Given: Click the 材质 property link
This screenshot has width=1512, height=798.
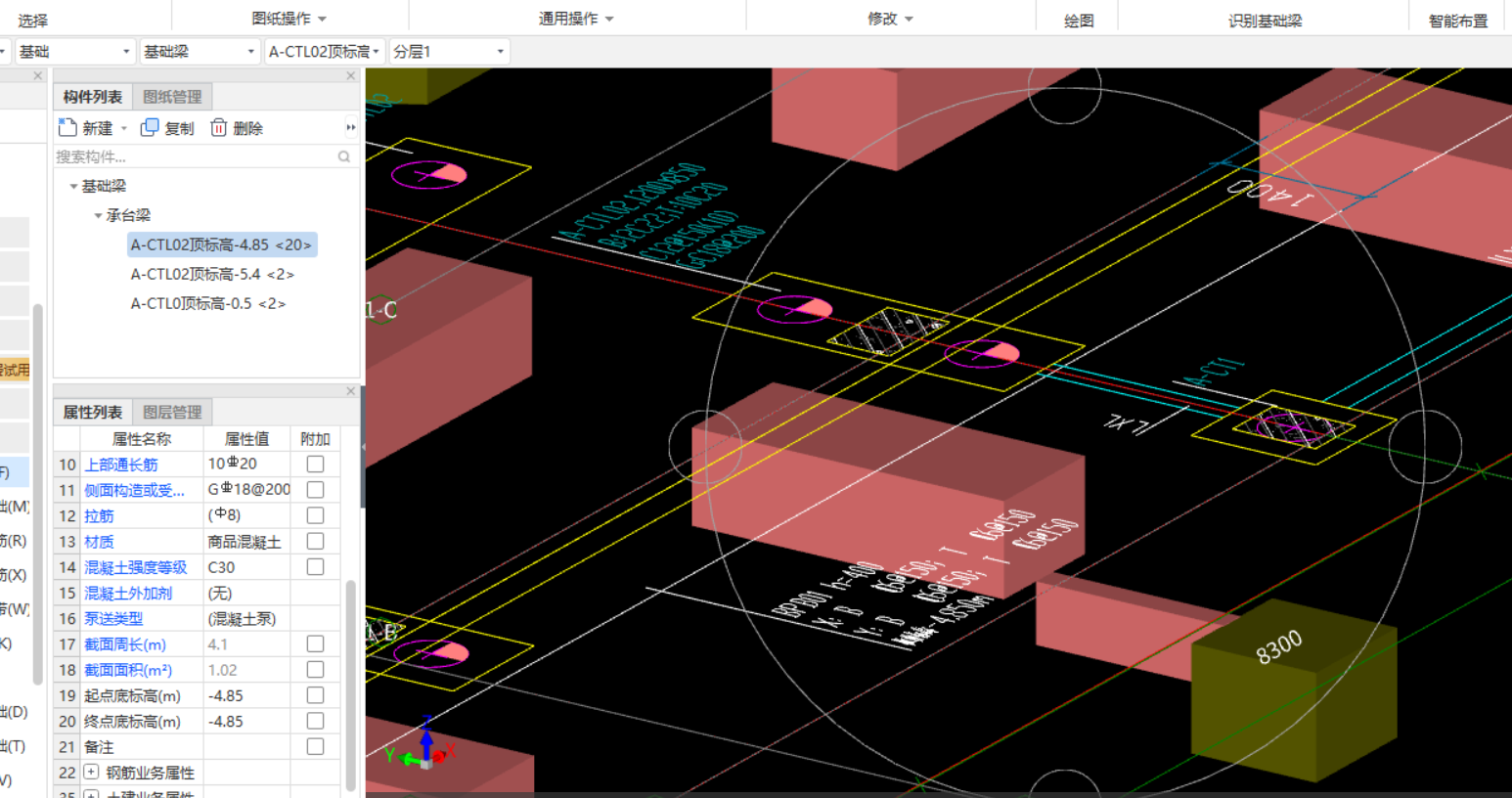Looking at the screenshot, I should click(x=99, y=541).
